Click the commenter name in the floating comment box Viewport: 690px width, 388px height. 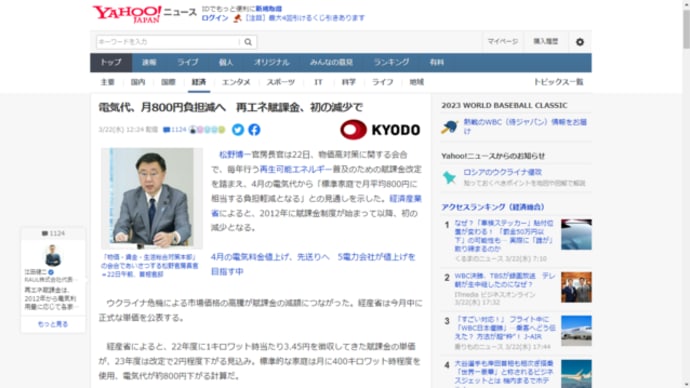[36, 272]
